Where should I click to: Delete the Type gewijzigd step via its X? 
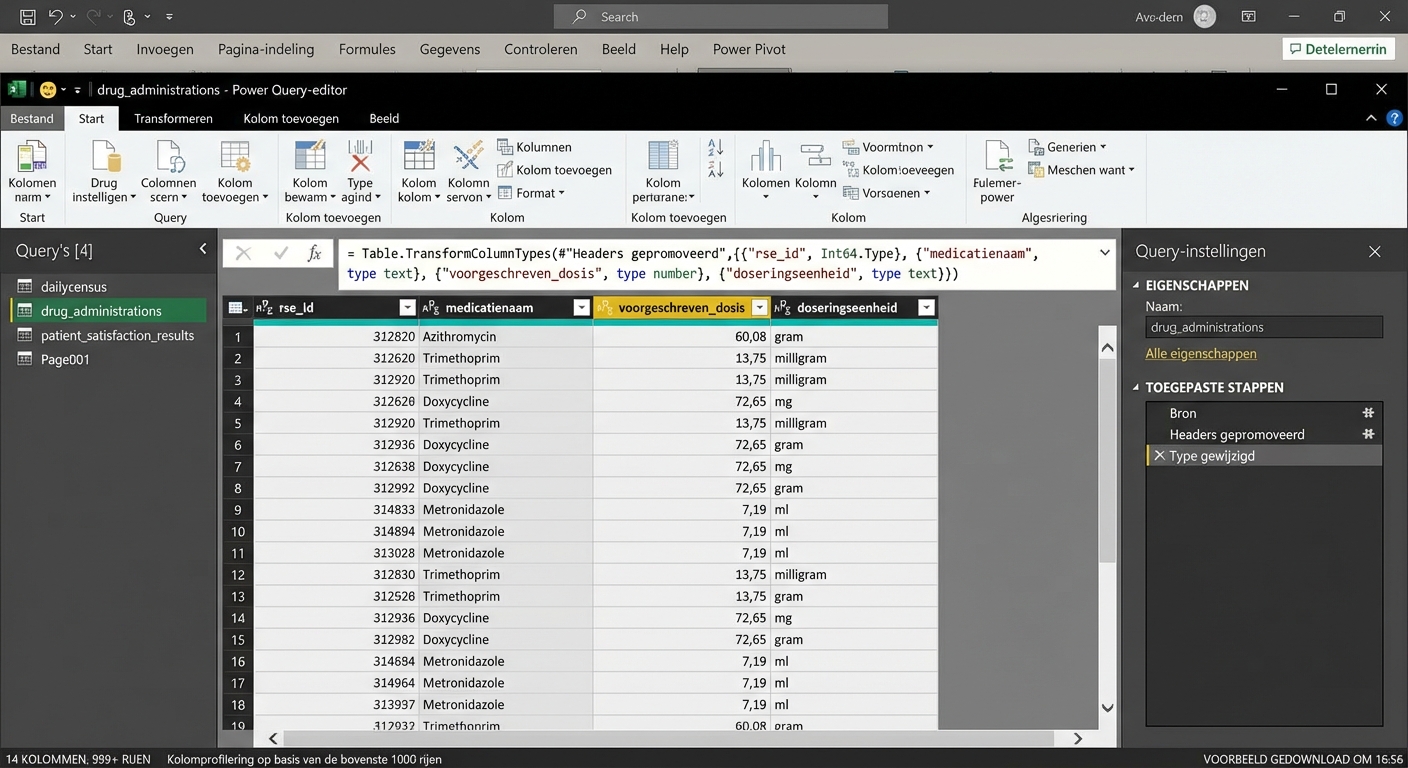coord(1159,455)
